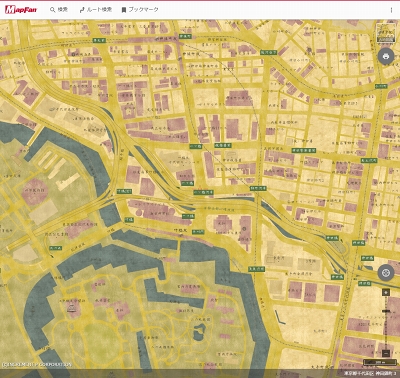The height and width of the screenshot is (378, 400).
Task: Click the magnifier search icon
Action: (x=52, y=10)
